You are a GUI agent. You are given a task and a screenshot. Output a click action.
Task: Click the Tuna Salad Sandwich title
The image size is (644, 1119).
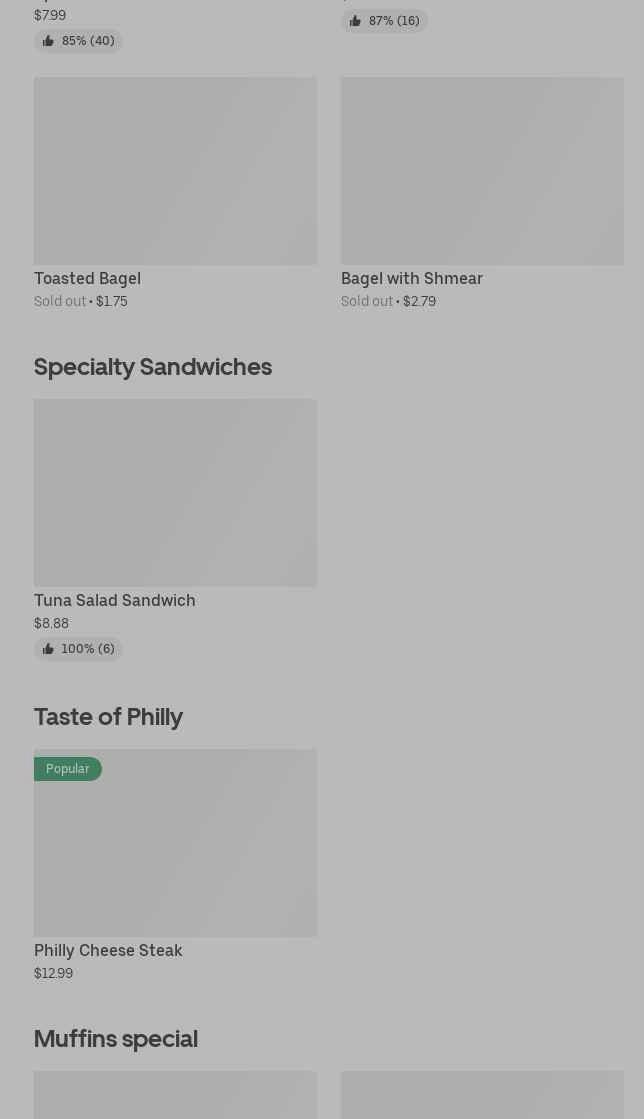click(115, 601)
